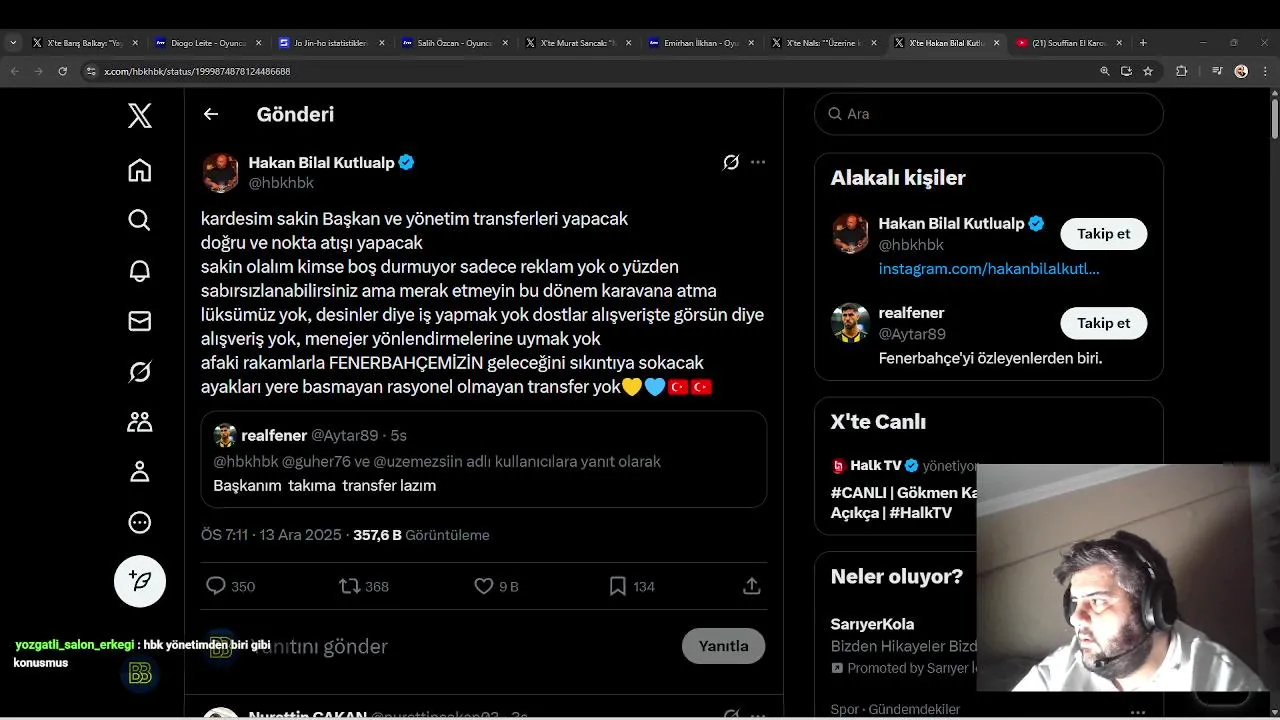Open Messages envelope icon
Image resolution: width=1280 pixels, height=720 pixels.
coord(140,321)
